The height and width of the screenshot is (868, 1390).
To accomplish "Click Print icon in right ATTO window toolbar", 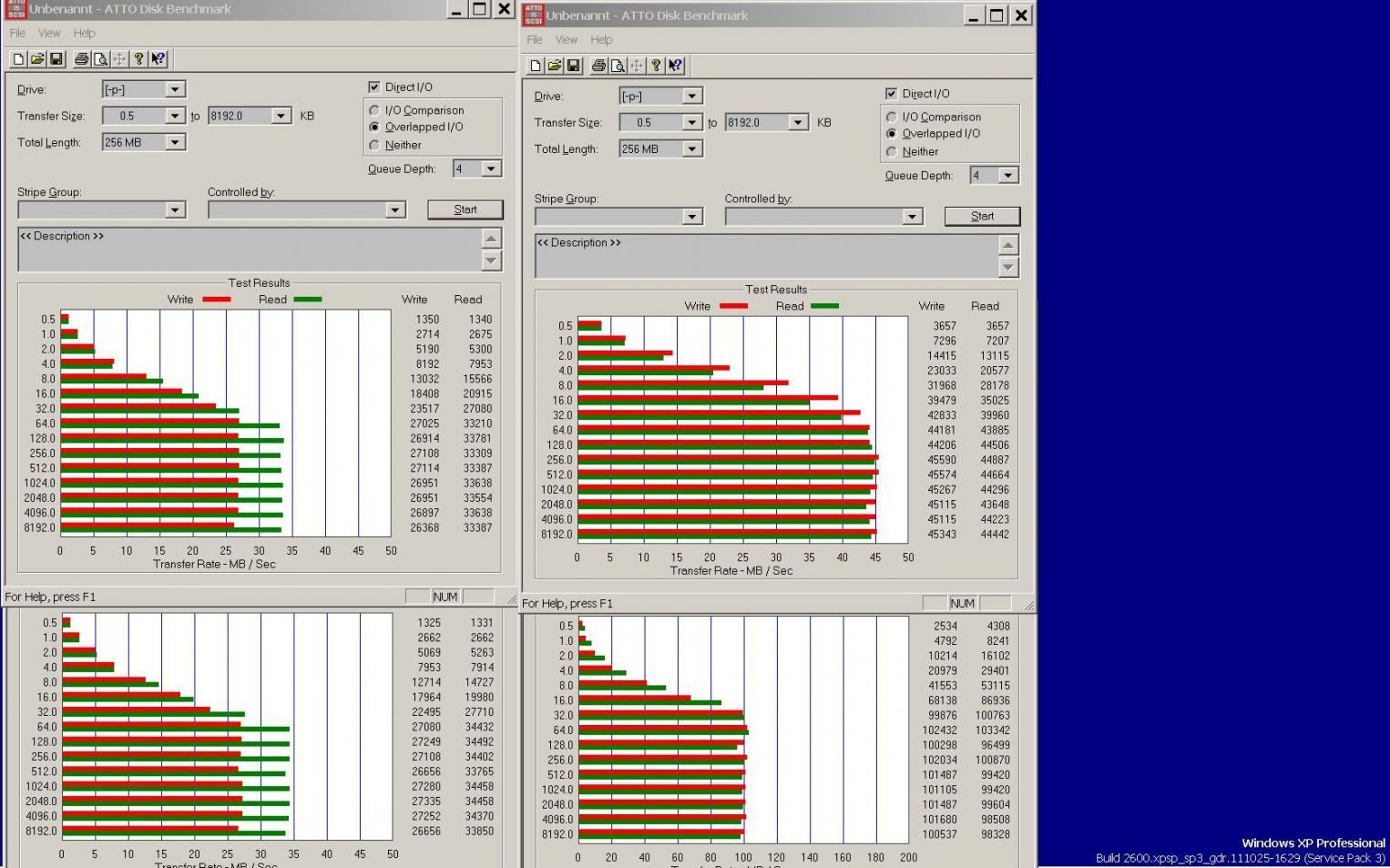I will (x=598, y=66).
